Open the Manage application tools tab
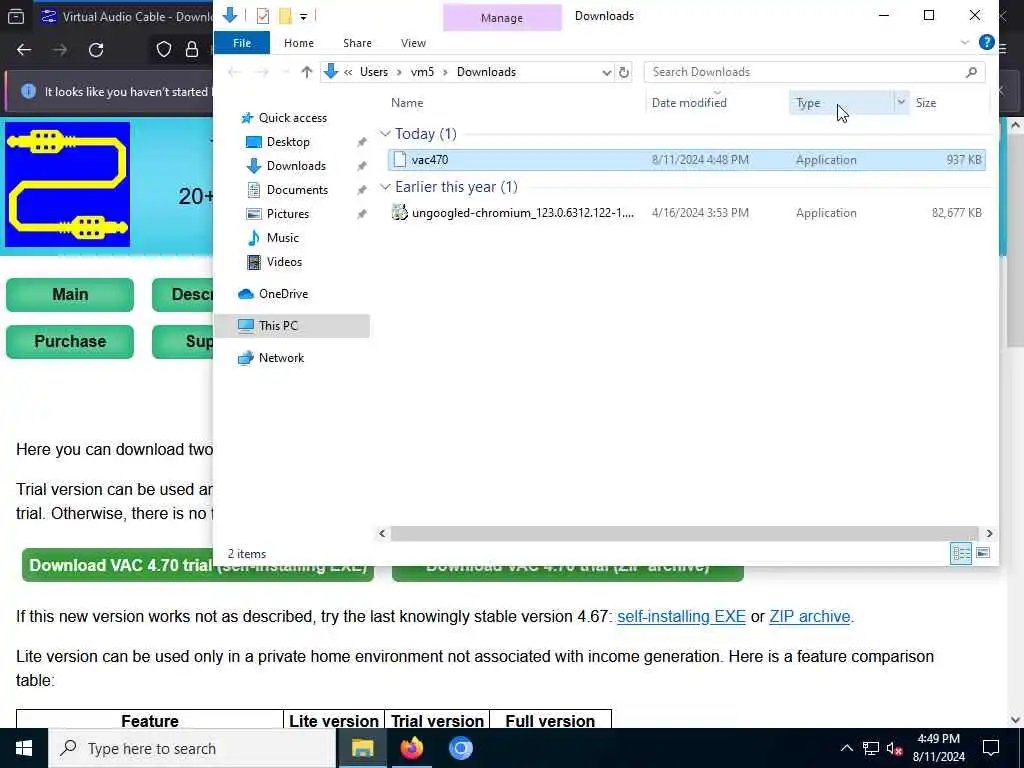 tap(502, 18)
